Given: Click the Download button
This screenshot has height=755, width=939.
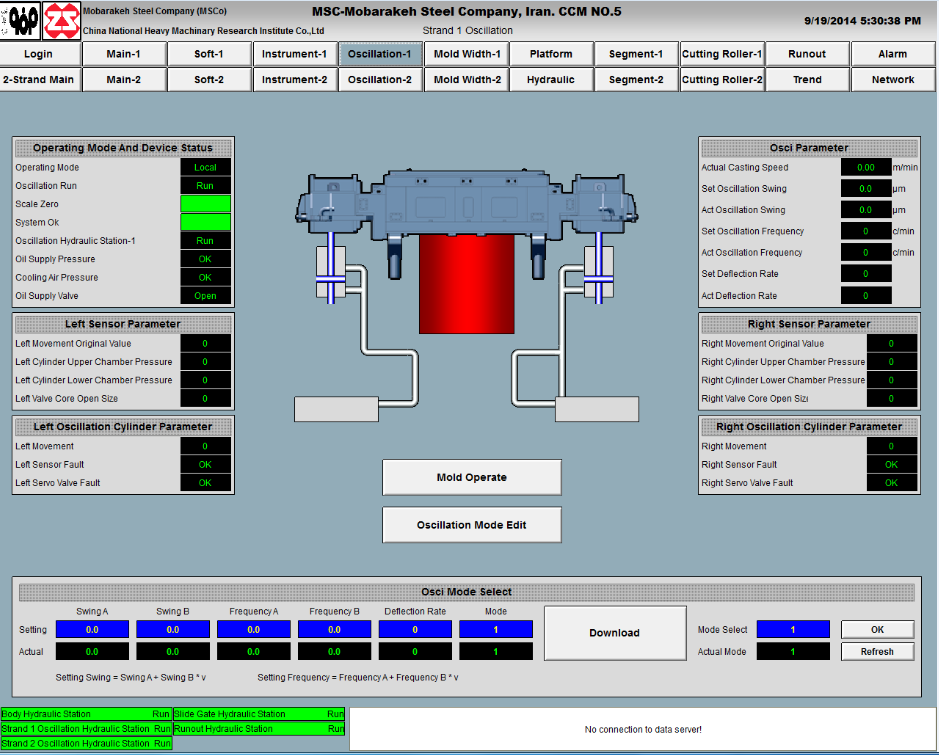Looking at the screenshot, I should (x=615, y=633).
